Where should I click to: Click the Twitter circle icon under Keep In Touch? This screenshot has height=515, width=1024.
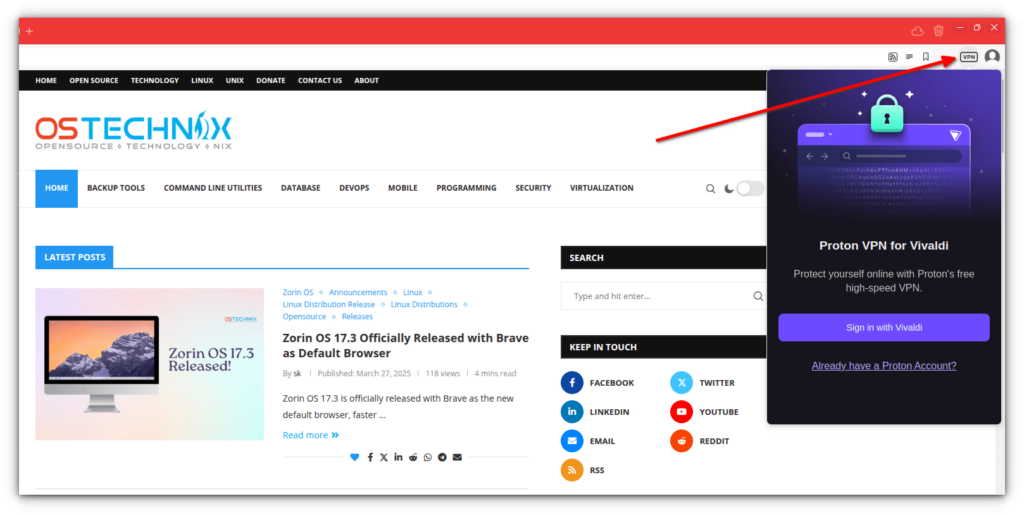(x=681, y=383)
